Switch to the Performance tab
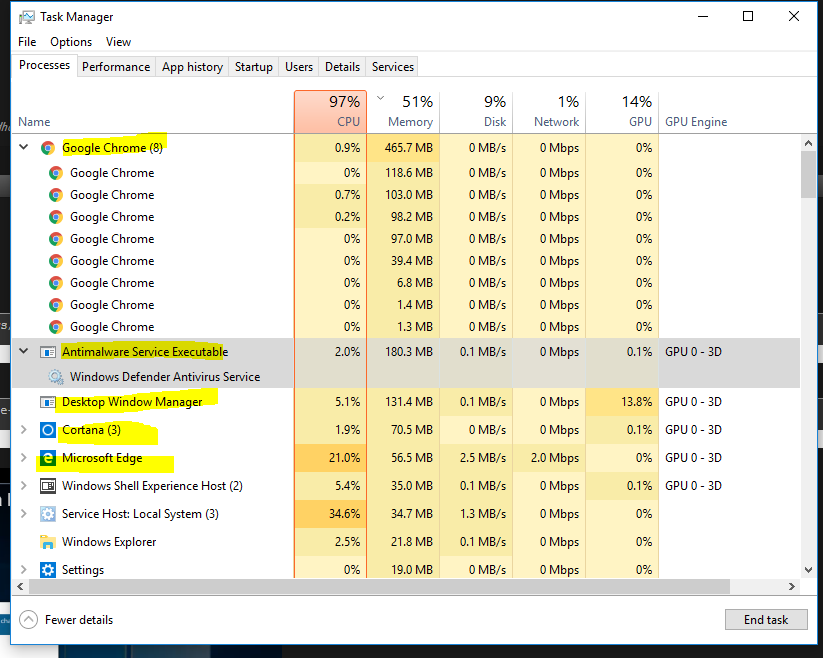The height and width of the screenshot is (658, 823). point(116,67)
